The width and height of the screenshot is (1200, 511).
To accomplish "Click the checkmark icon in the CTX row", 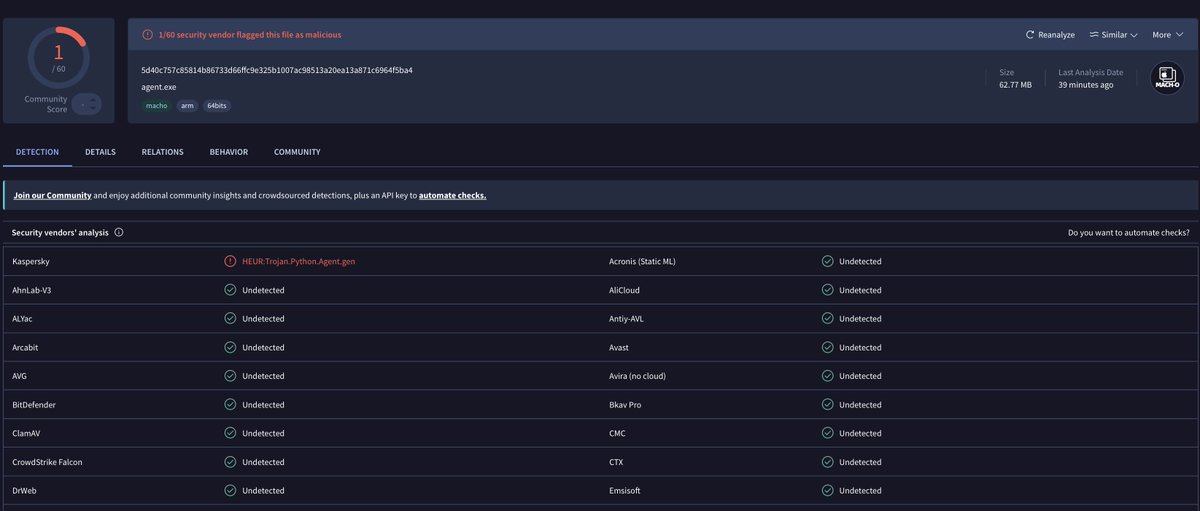I will [x=827, y=462].
